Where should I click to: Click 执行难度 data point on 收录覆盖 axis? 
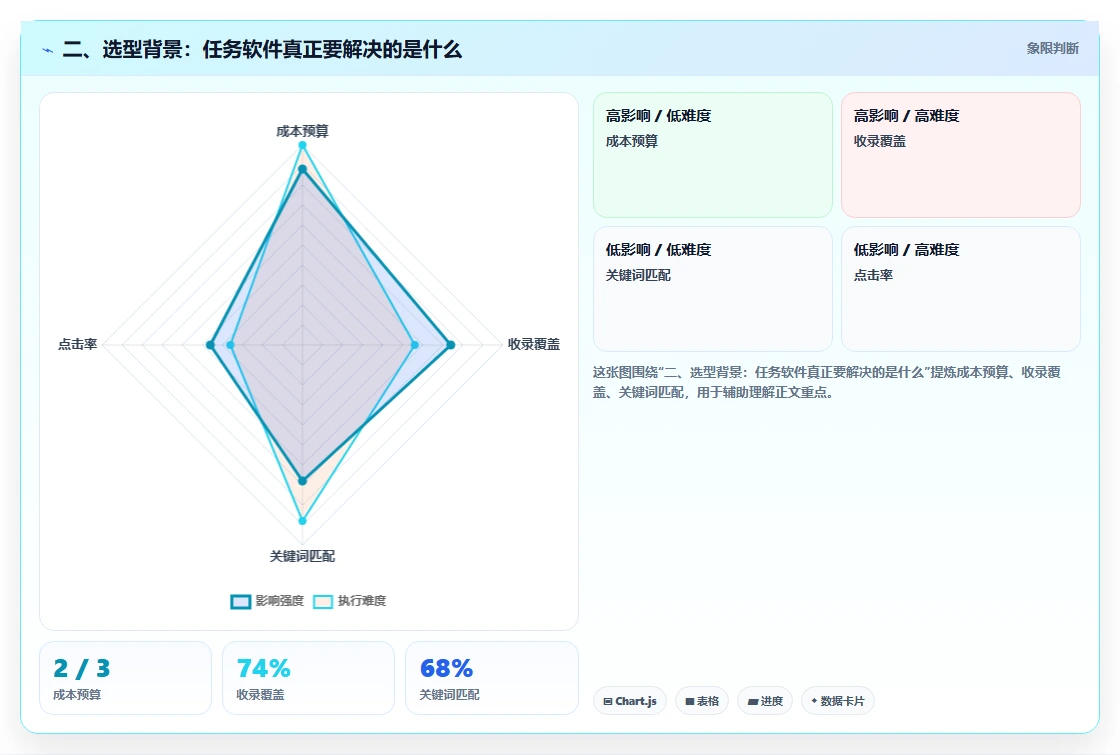[415, 345]
